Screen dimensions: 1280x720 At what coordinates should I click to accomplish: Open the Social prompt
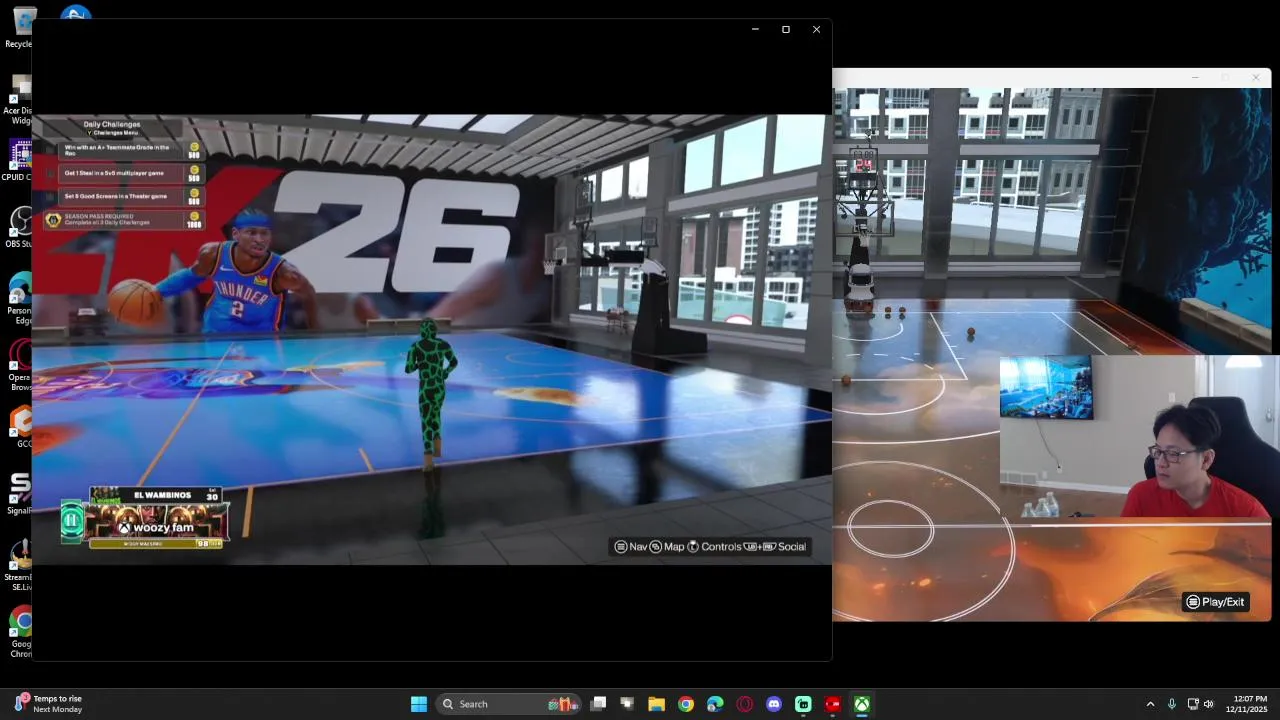pos(776,547)
